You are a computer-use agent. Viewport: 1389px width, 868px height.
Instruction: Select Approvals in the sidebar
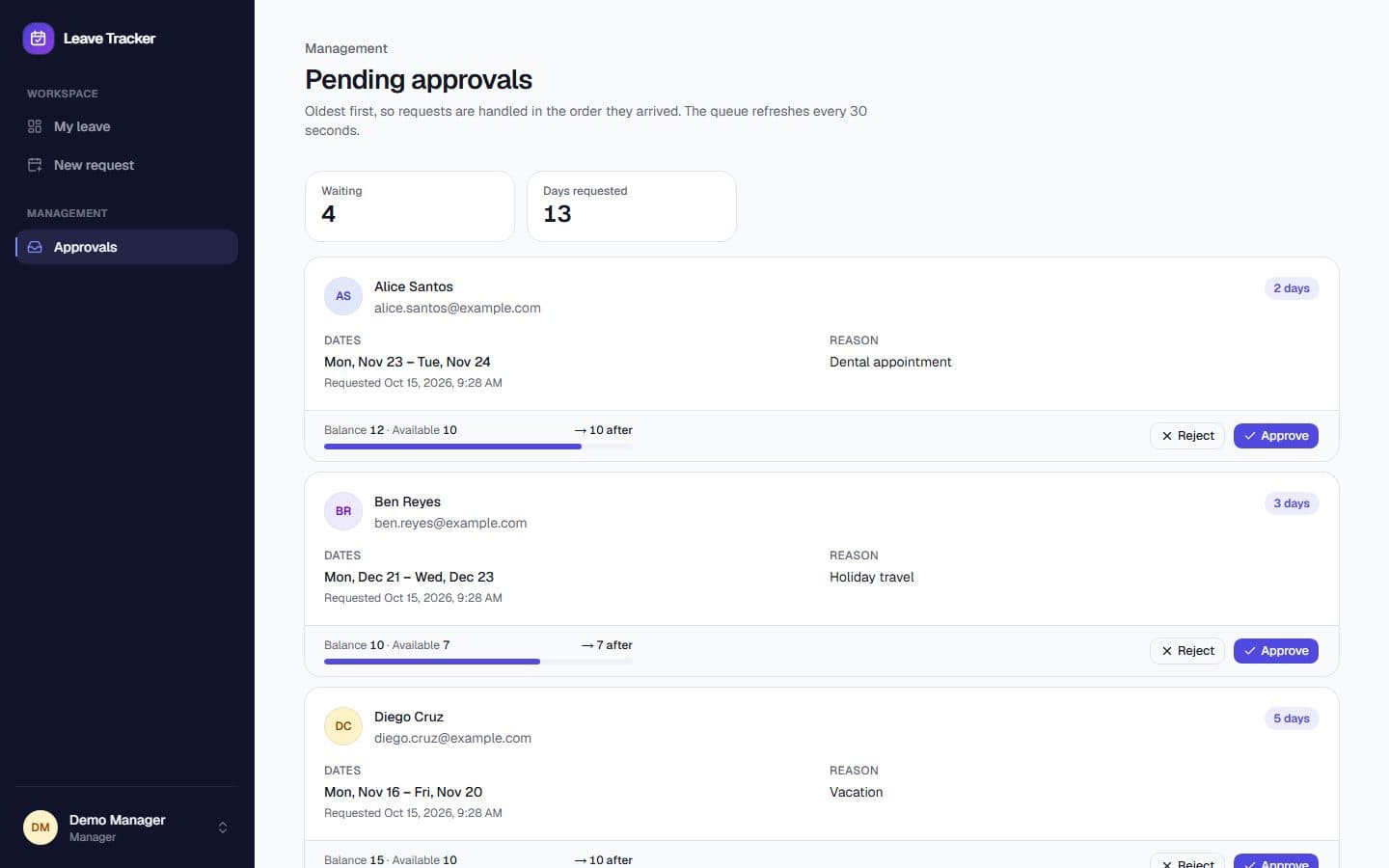click(126, 247)
